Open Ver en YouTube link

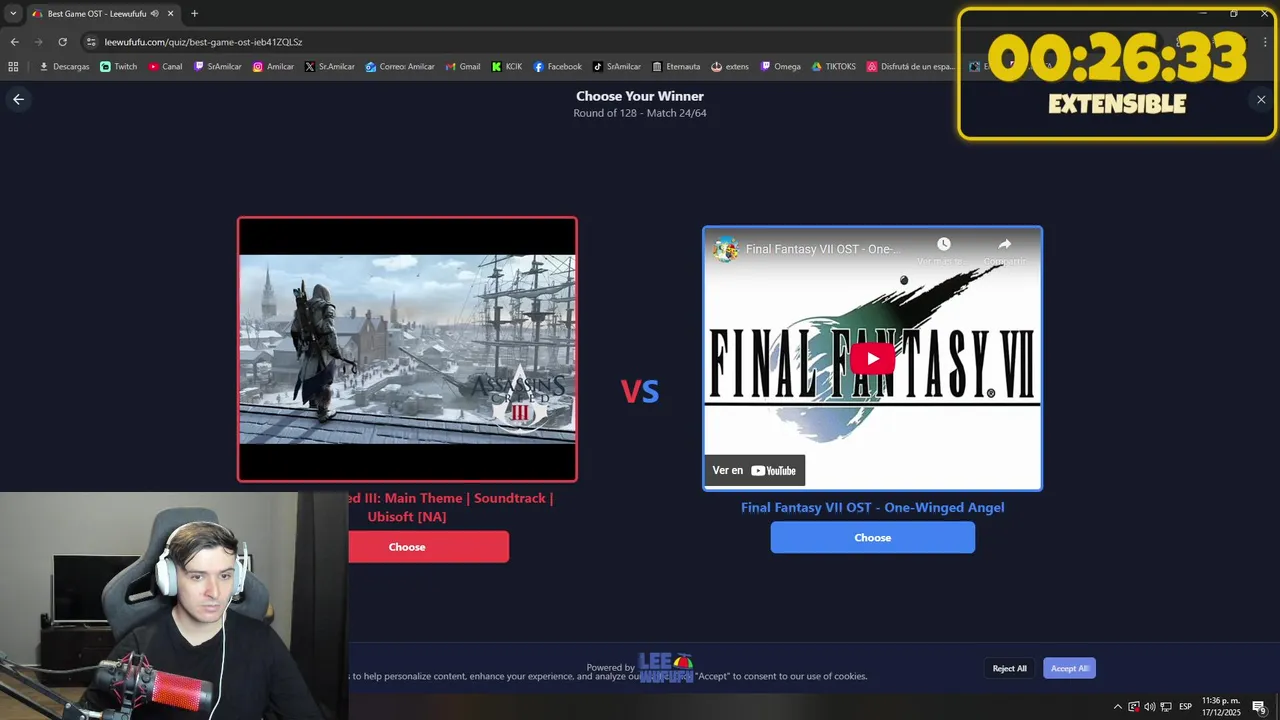coord(754,470)
